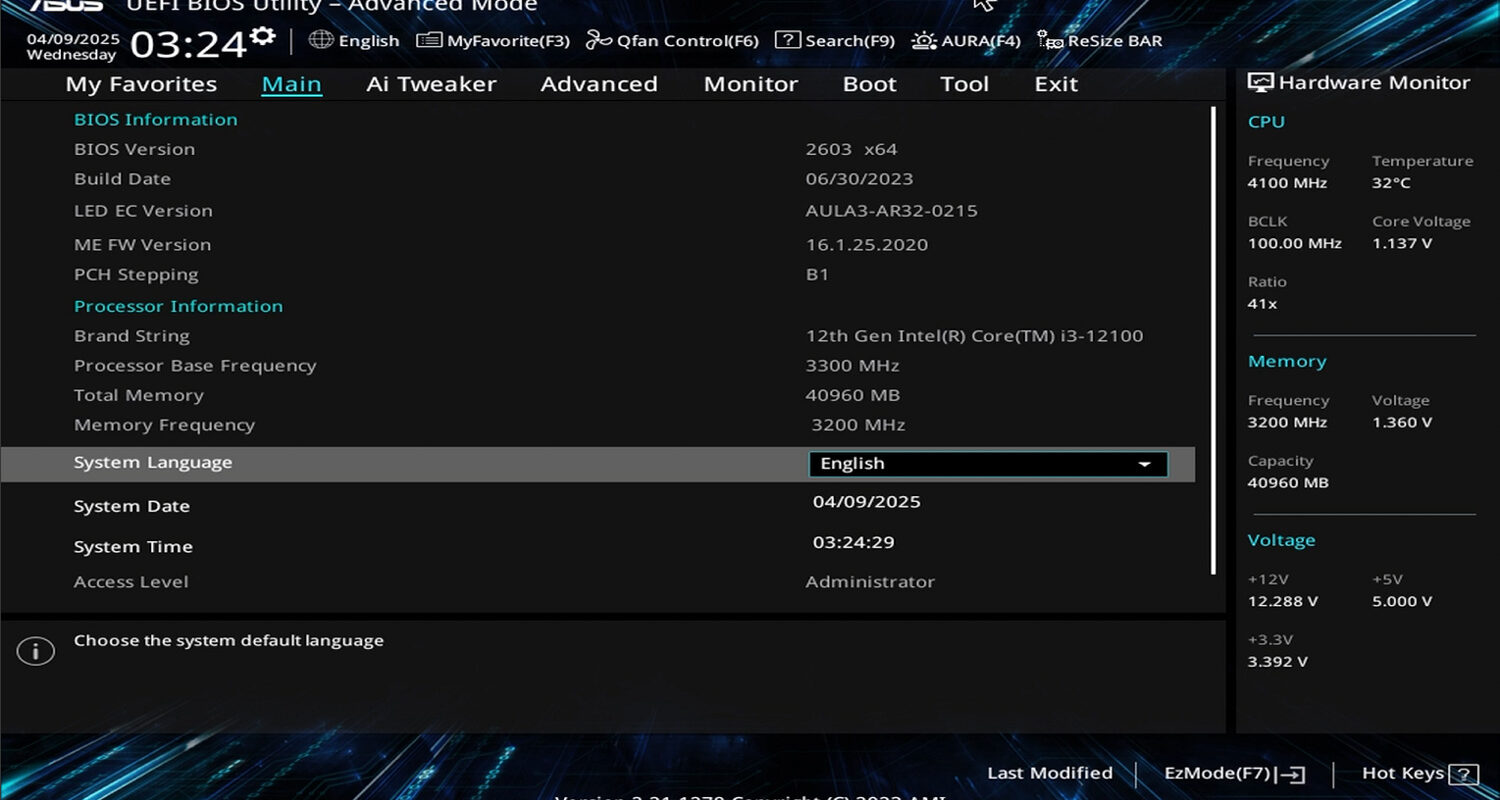The width and height of the screenshot is (1500, 800).
Task: Click the +12V 12.288 V reading
Action: click(x=1282, y=601)
